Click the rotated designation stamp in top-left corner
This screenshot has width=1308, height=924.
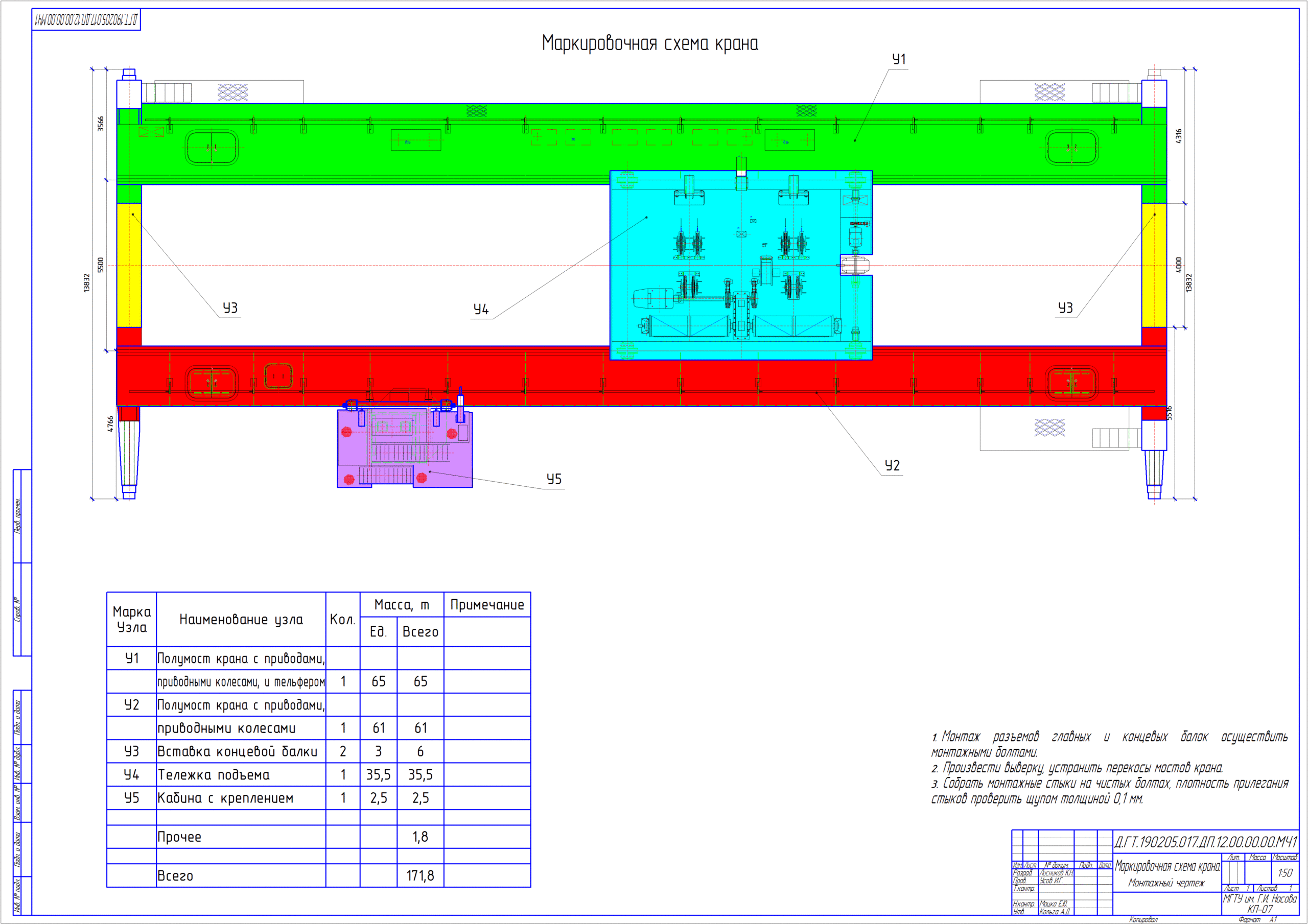click(86, 20)
